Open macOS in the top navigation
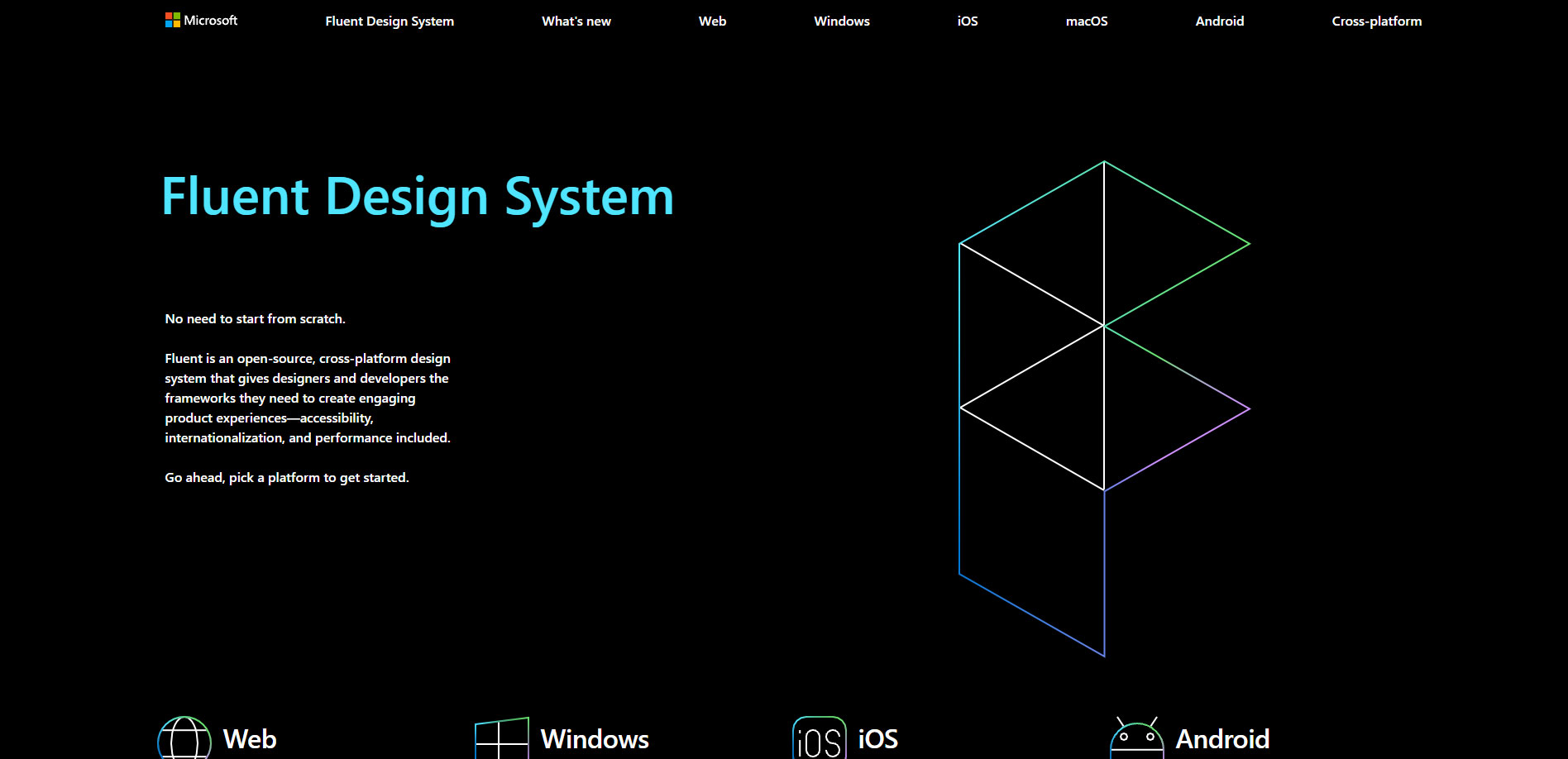The height and width of the screenshot is (759, 1568). [1087, 21]
